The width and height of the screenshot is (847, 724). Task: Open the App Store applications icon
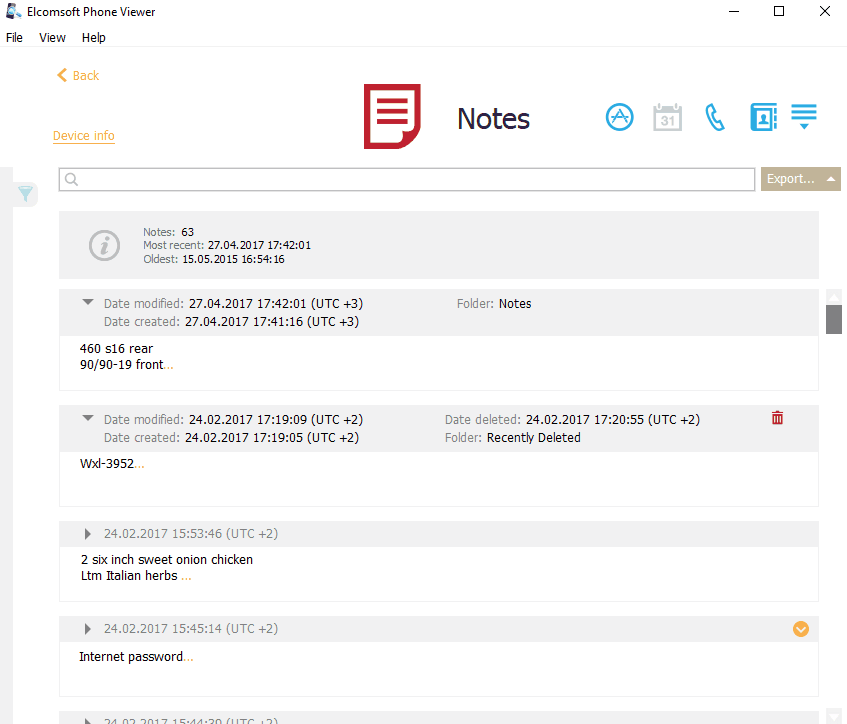pyautogui.click(x=620, y=118)
